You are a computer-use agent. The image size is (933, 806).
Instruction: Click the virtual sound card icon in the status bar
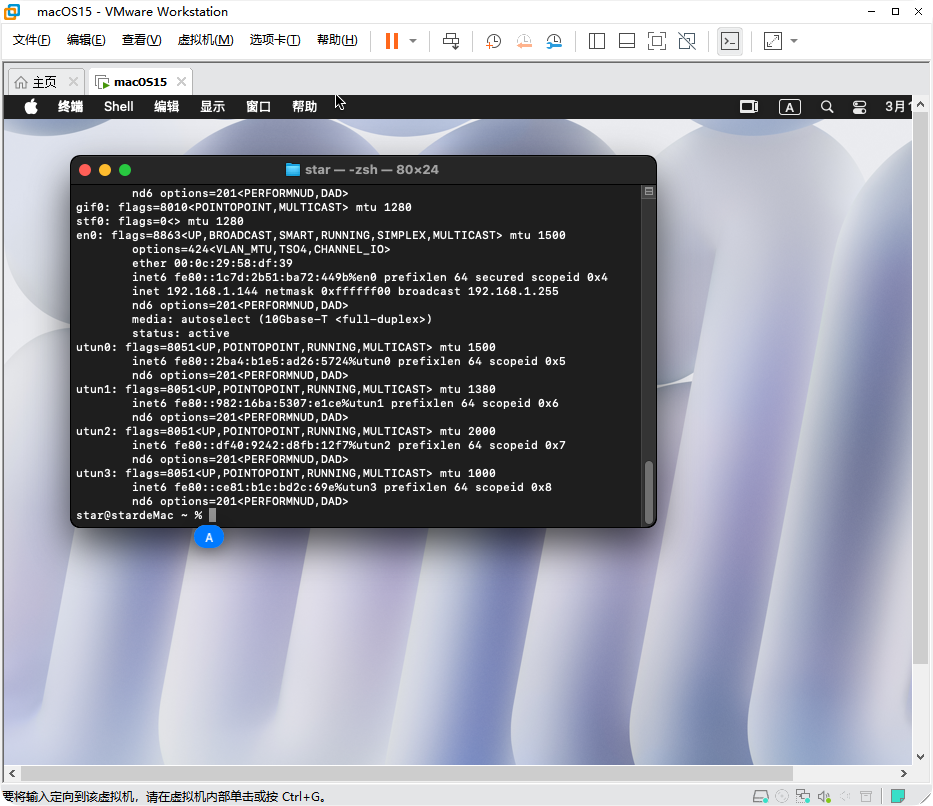824,796
